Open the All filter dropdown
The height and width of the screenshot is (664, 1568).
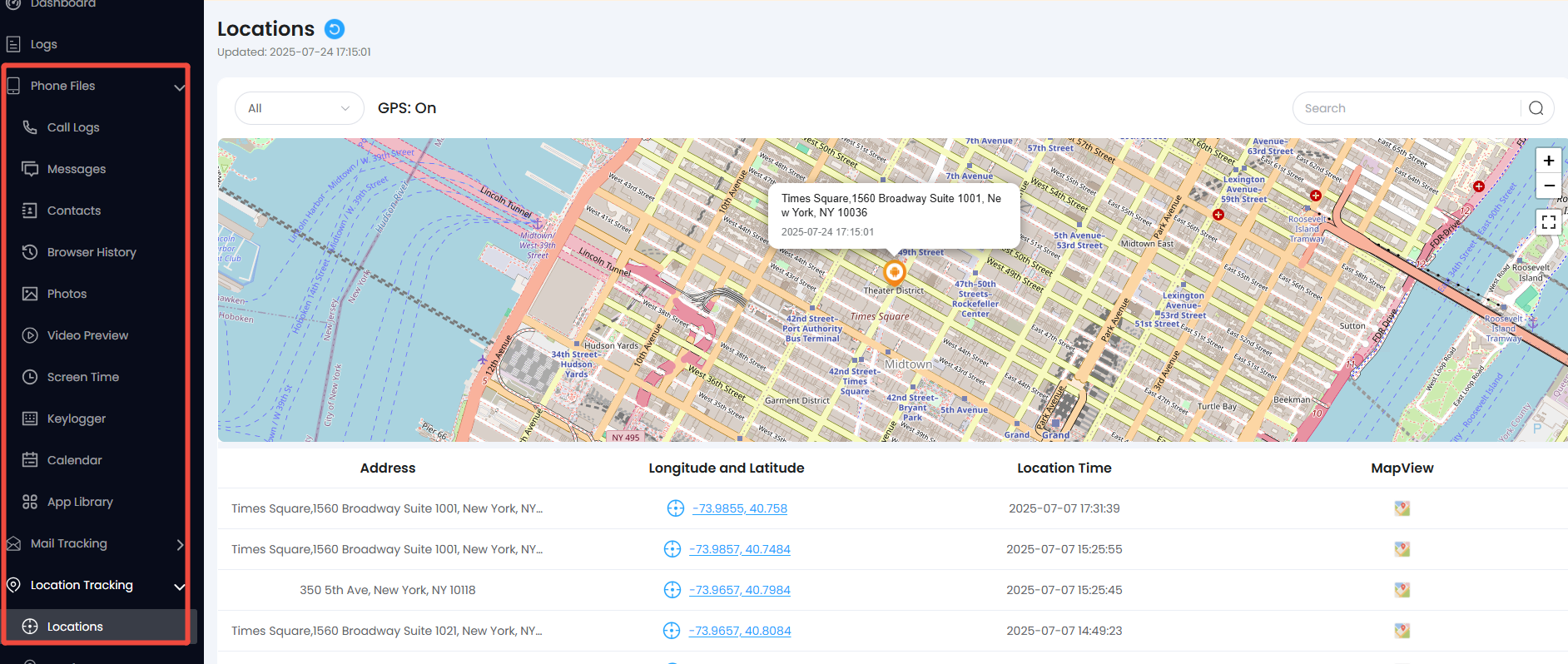(299, 108)
